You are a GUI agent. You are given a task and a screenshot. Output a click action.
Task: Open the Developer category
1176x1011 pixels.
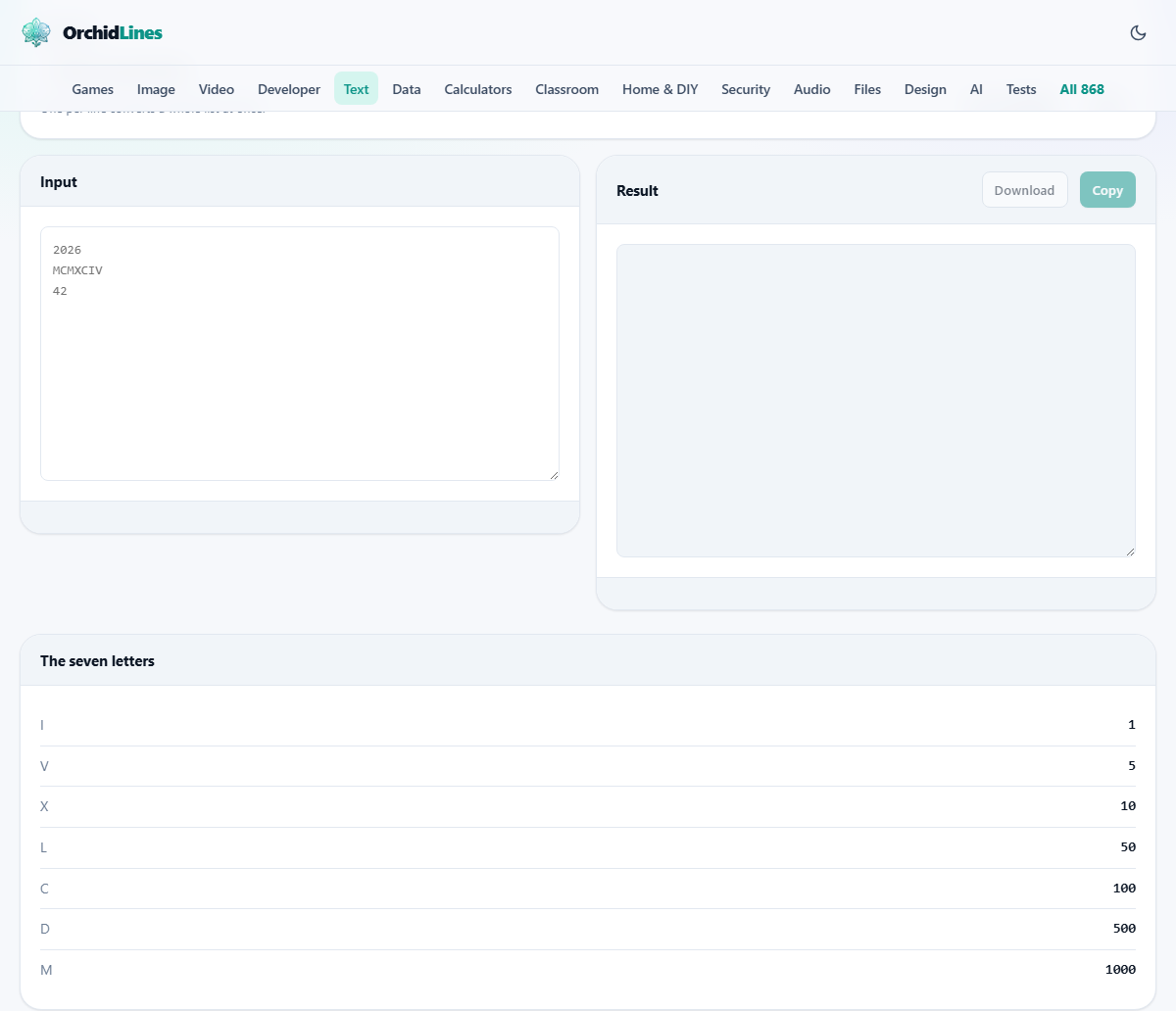(289, 89)
